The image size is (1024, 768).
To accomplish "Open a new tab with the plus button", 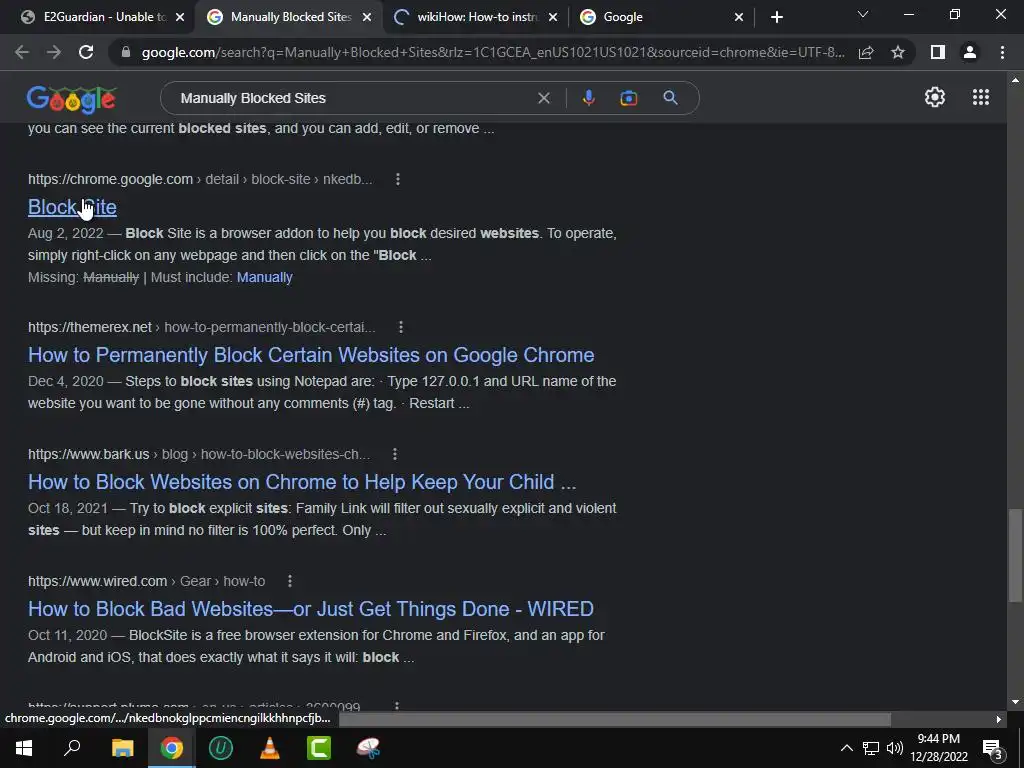I will click(776, 17).
